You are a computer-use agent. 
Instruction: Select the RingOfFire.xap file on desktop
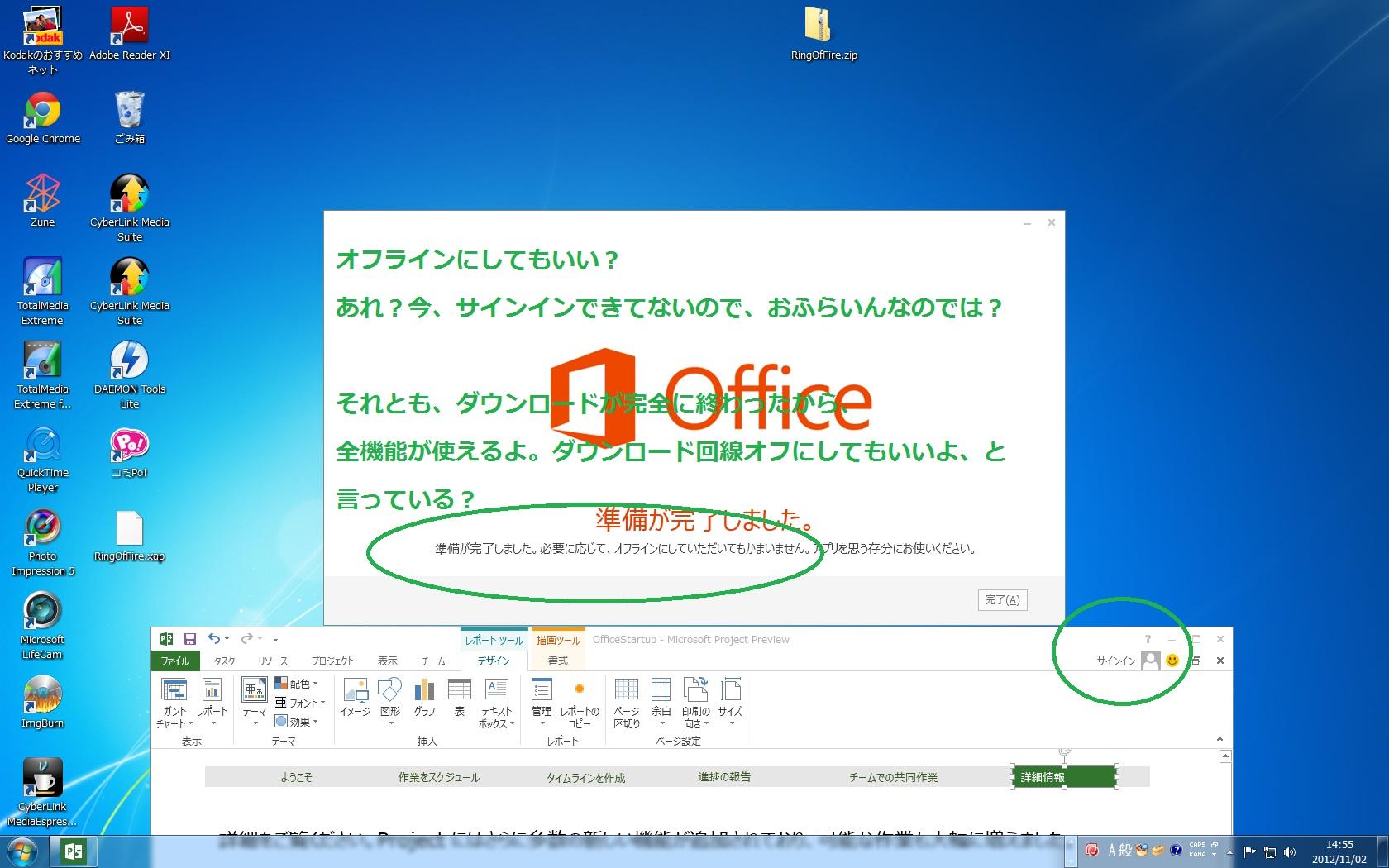[130, 537]
